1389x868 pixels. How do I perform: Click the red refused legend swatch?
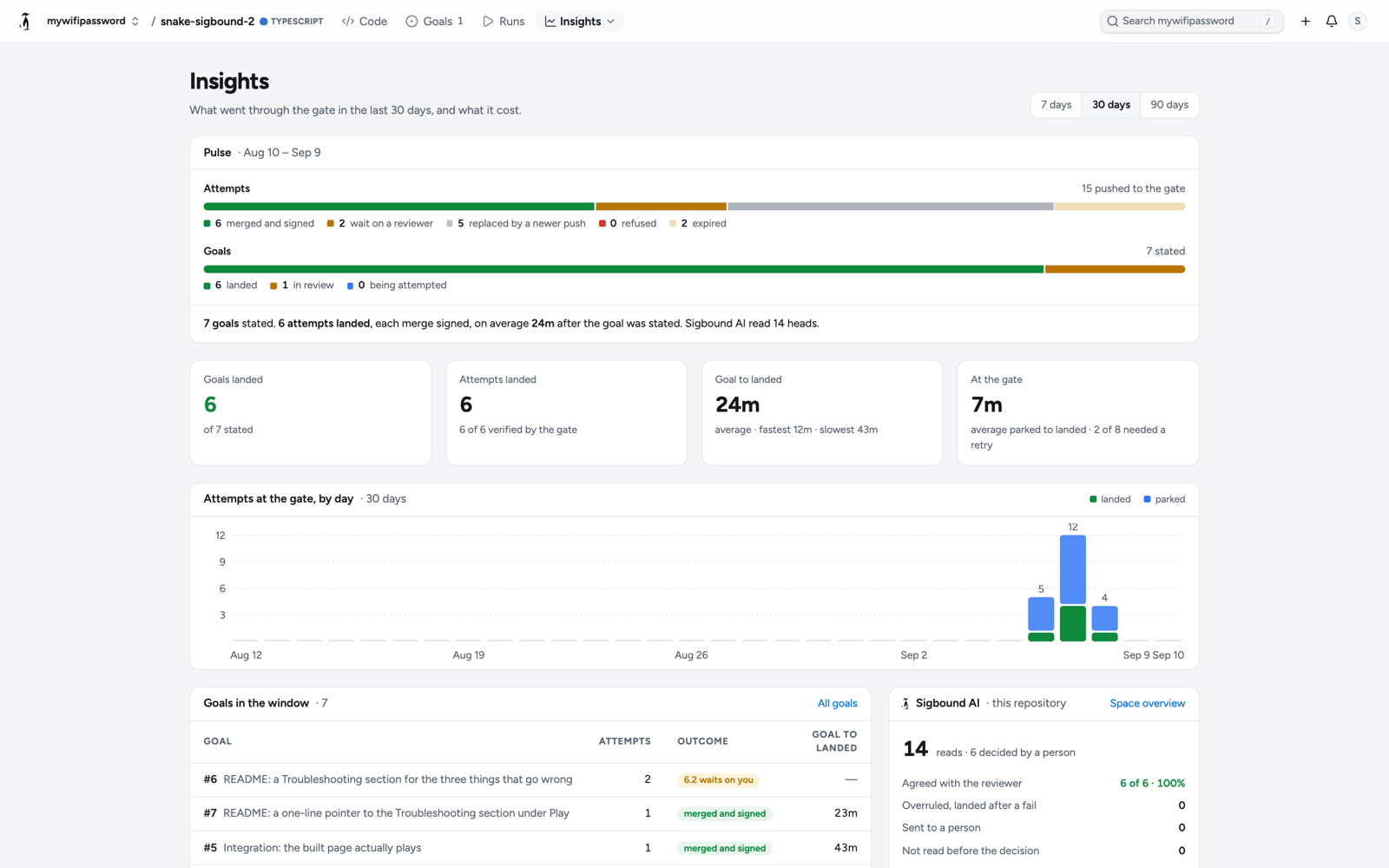pos(602,224)
